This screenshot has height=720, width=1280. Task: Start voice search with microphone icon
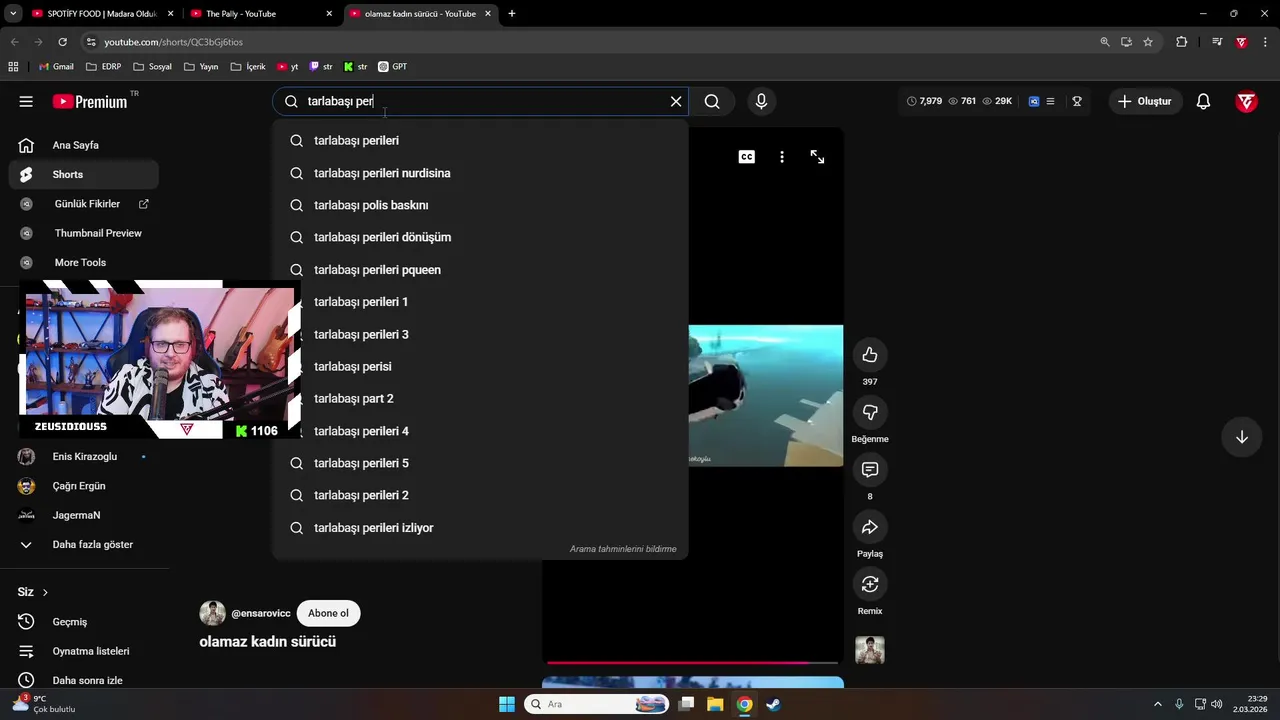pos(761,101)
